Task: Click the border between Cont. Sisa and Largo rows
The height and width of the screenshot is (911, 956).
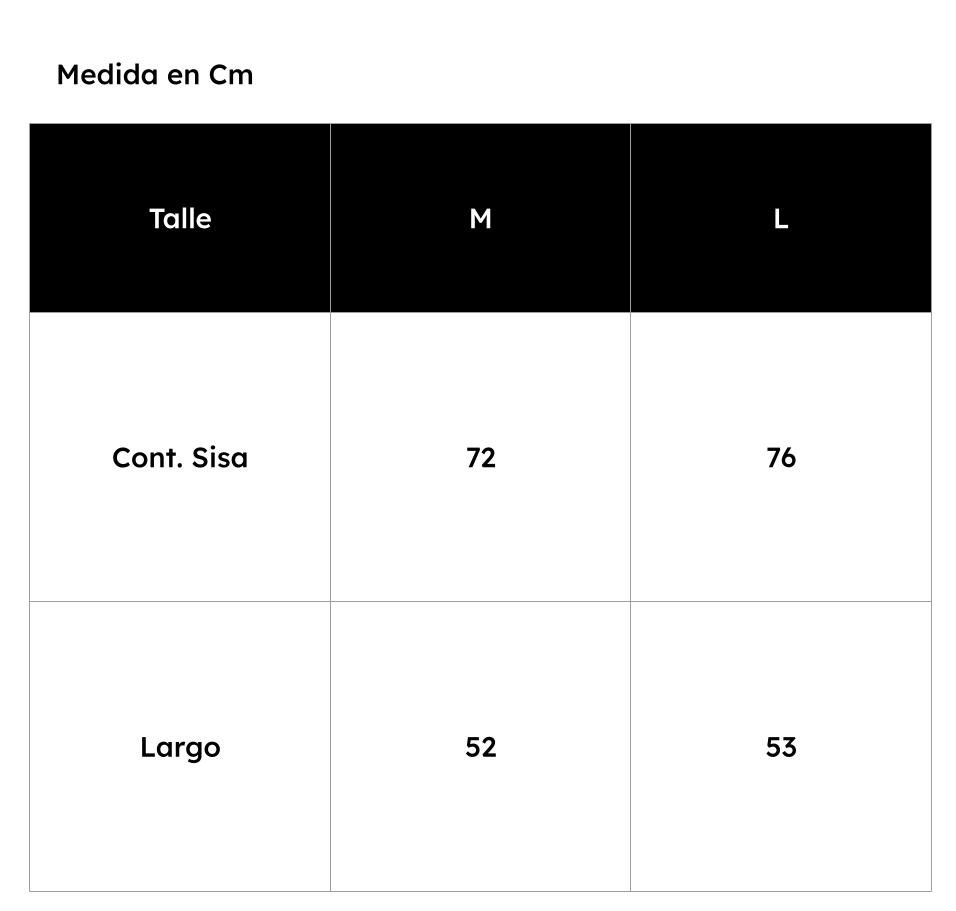Action: [480, 601]
